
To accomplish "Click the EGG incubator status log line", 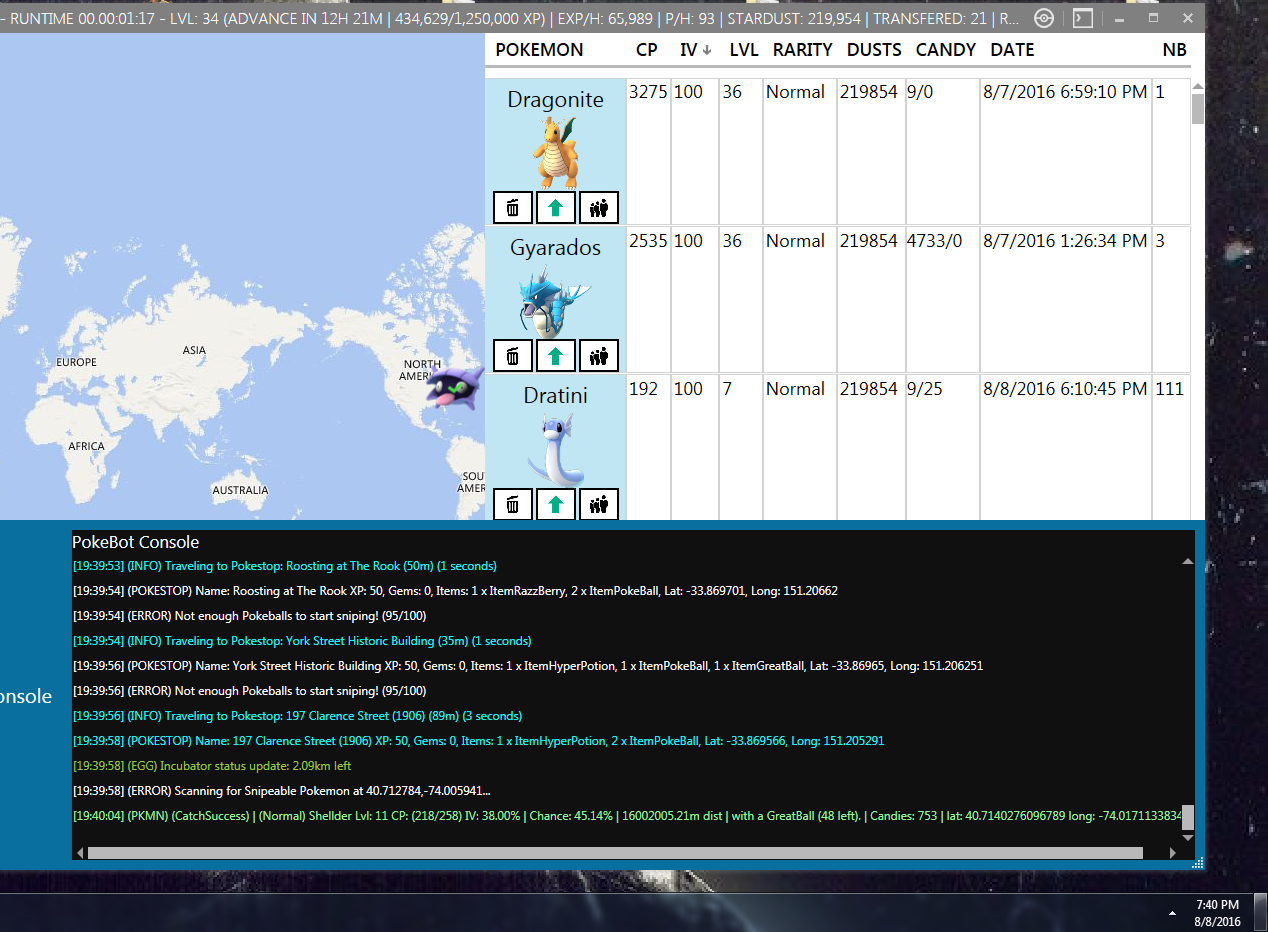I will tap(212, 766).
